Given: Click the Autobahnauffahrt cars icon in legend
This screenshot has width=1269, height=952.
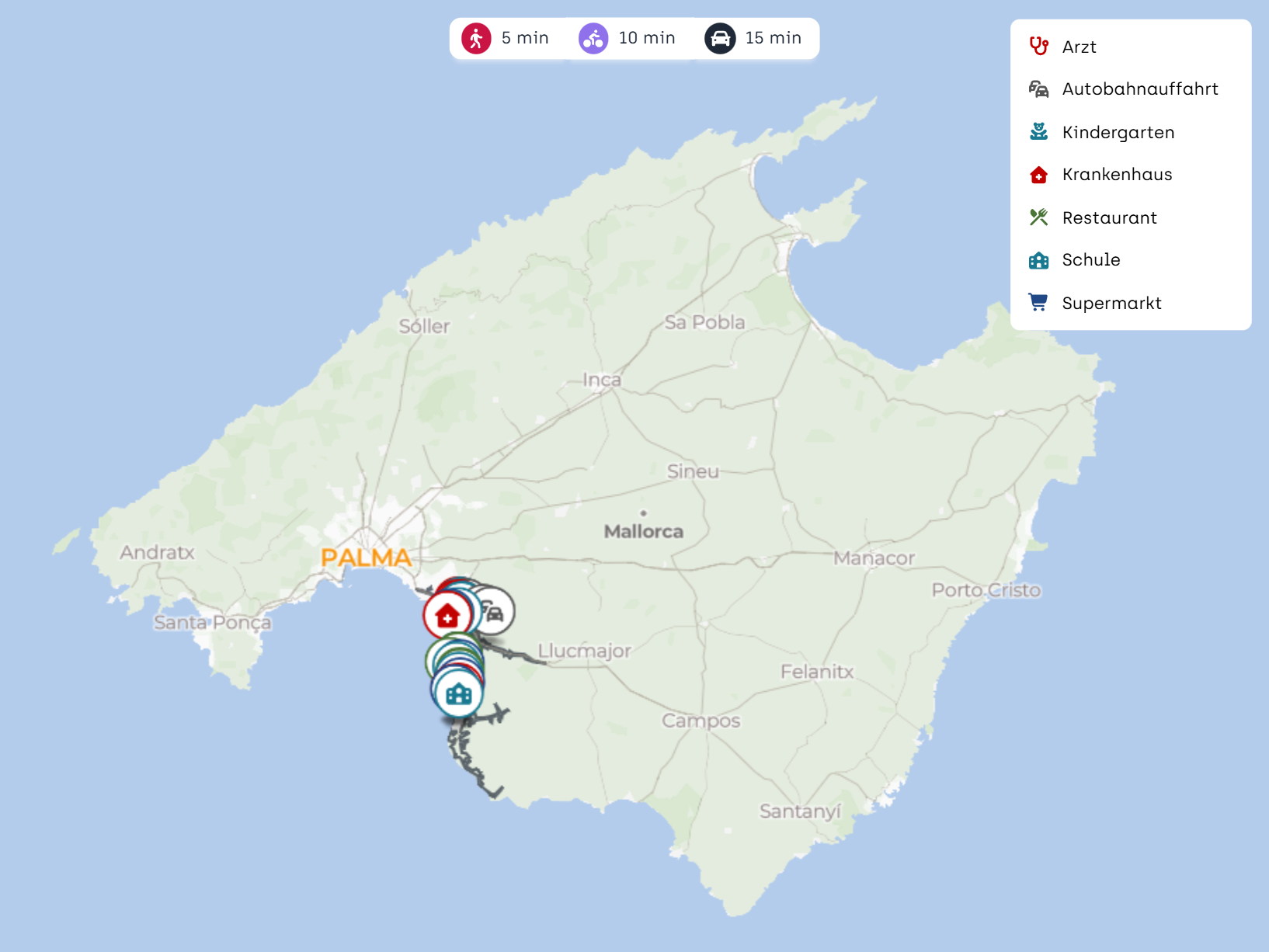Looking at the screenshot, I should pos(1038,89).
